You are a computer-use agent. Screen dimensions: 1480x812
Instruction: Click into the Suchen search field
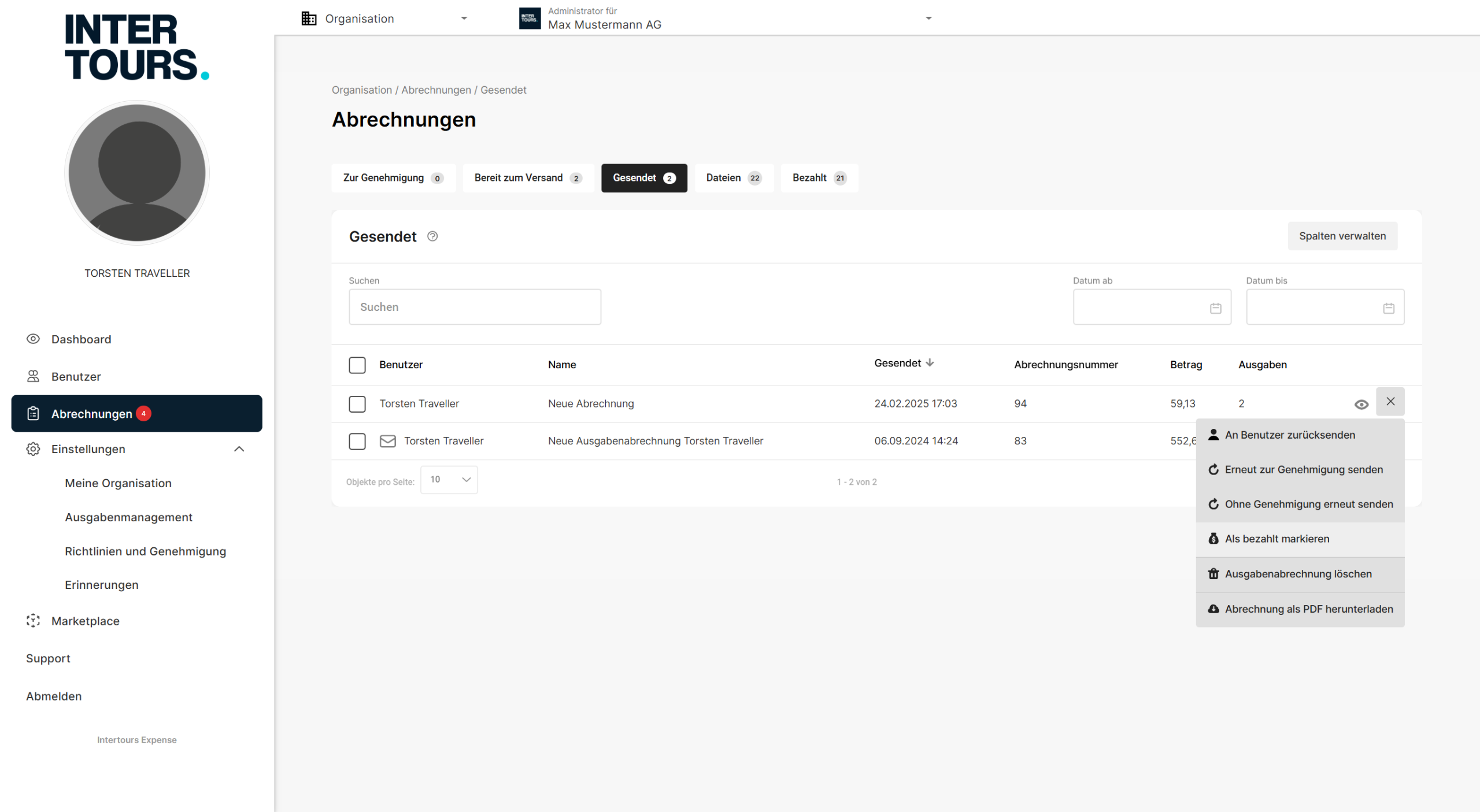[x=474, y=307]
